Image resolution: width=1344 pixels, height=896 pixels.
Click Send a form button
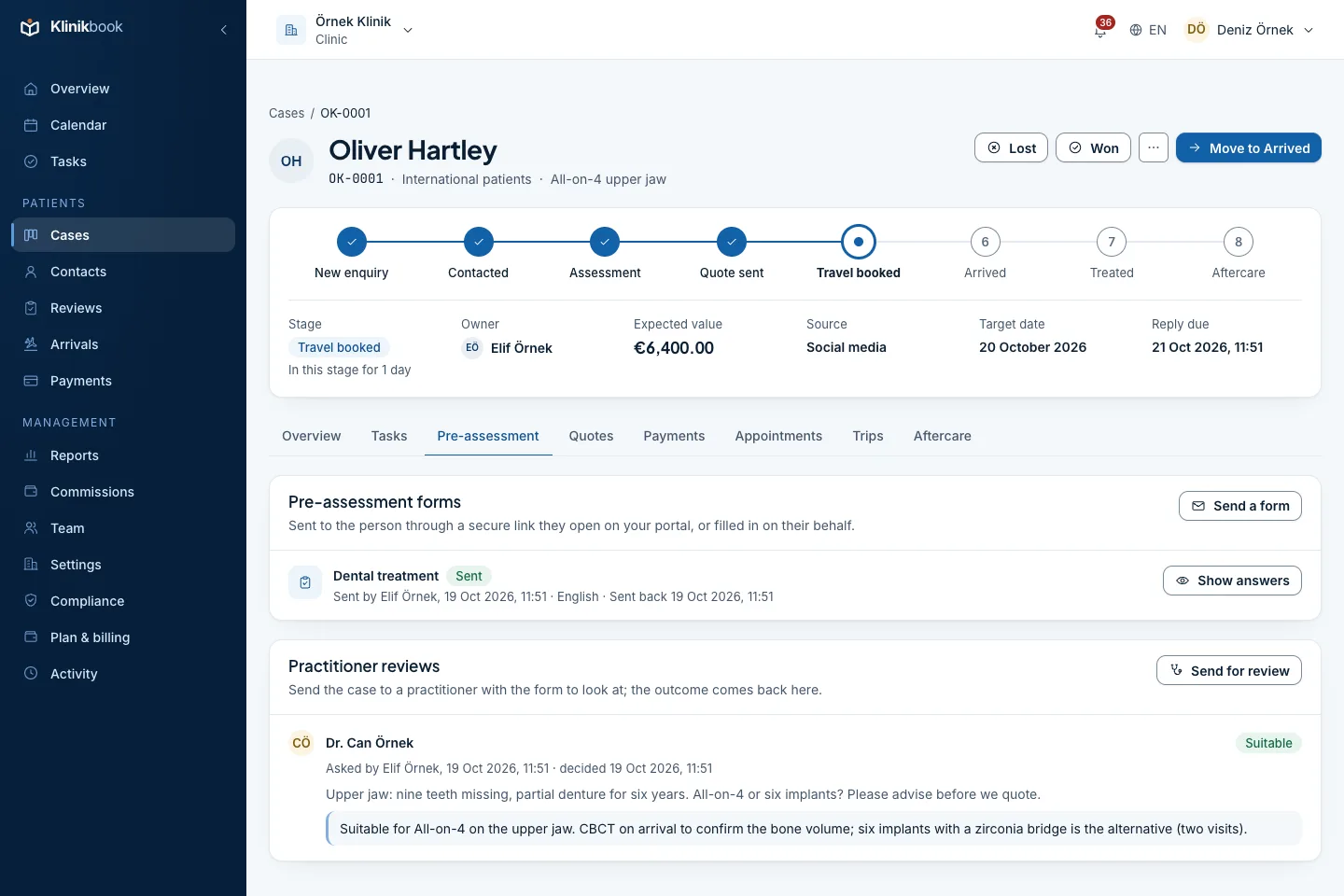[1240, 506]
